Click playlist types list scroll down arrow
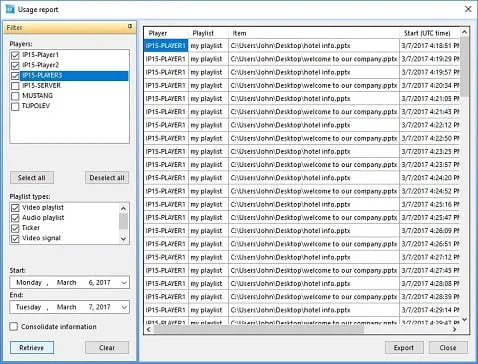The image size is (478, 364). tap(123, 239)
